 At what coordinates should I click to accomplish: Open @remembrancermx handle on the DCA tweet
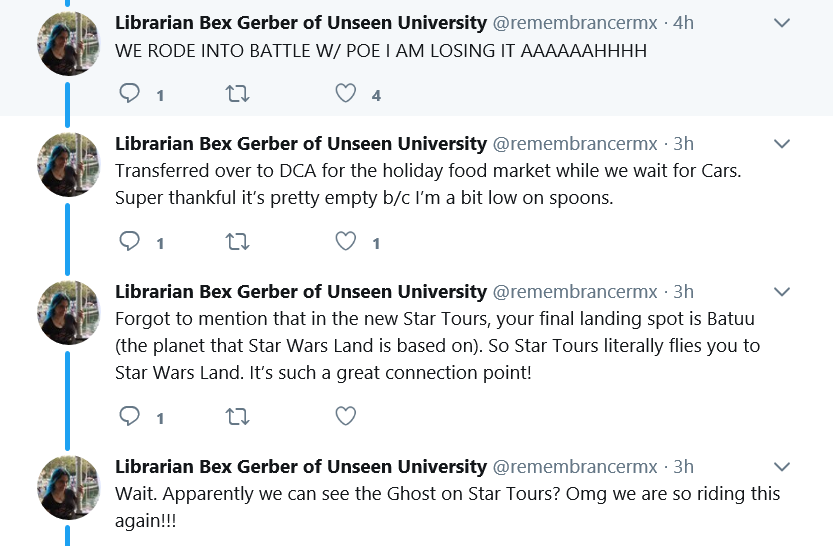575,144
